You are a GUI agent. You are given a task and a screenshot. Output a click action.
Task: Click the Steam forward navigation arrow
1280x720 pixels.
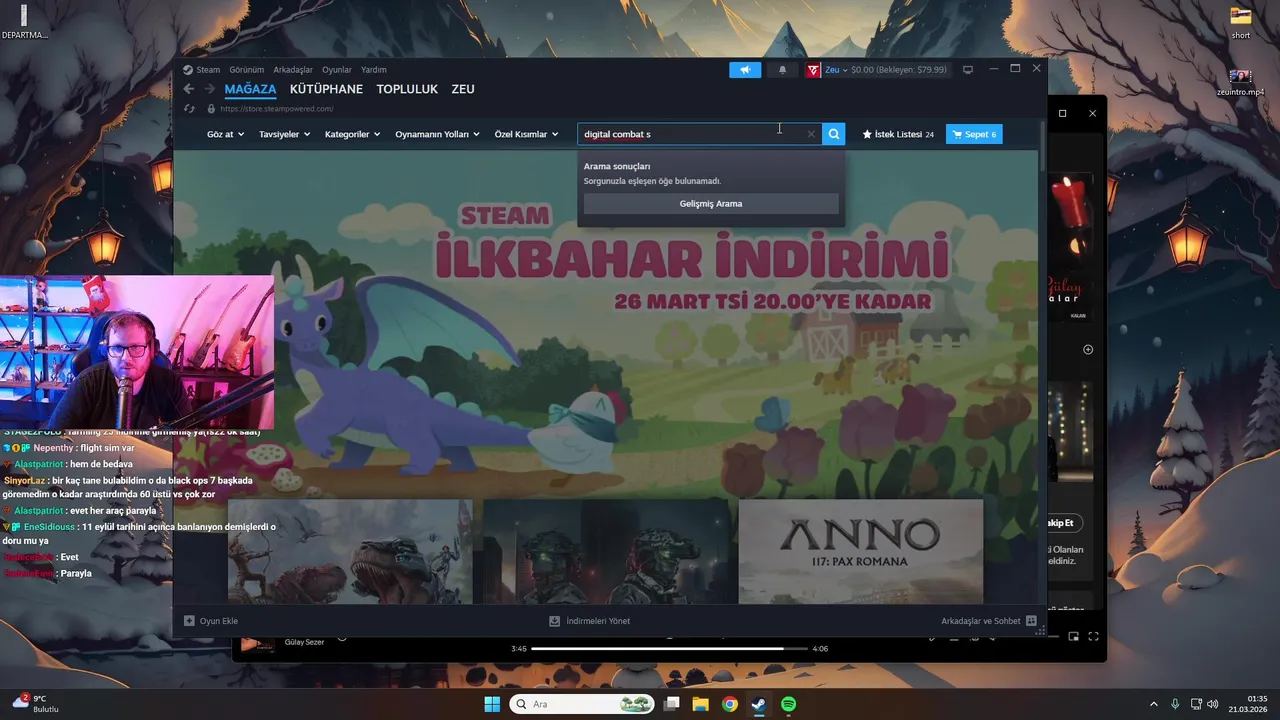coord(209,89)
